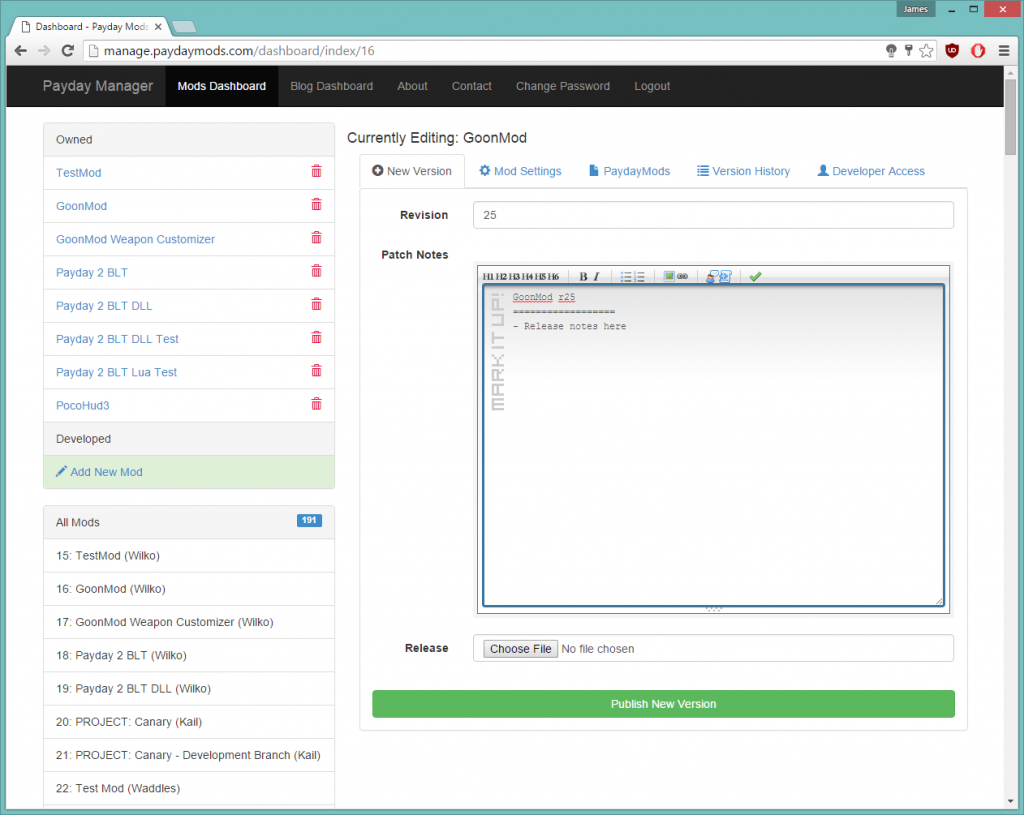Viewport: 1024px width, 815px height.
Task: Delete GoonMod using the trash icon
Action: [x=316, y=204]
